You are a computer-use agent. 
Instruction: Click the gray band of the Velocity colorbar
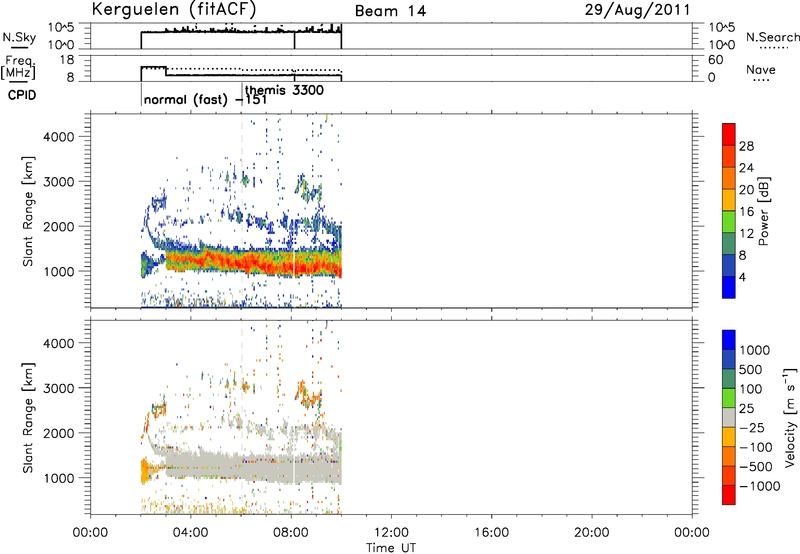[x=729, y=418]
